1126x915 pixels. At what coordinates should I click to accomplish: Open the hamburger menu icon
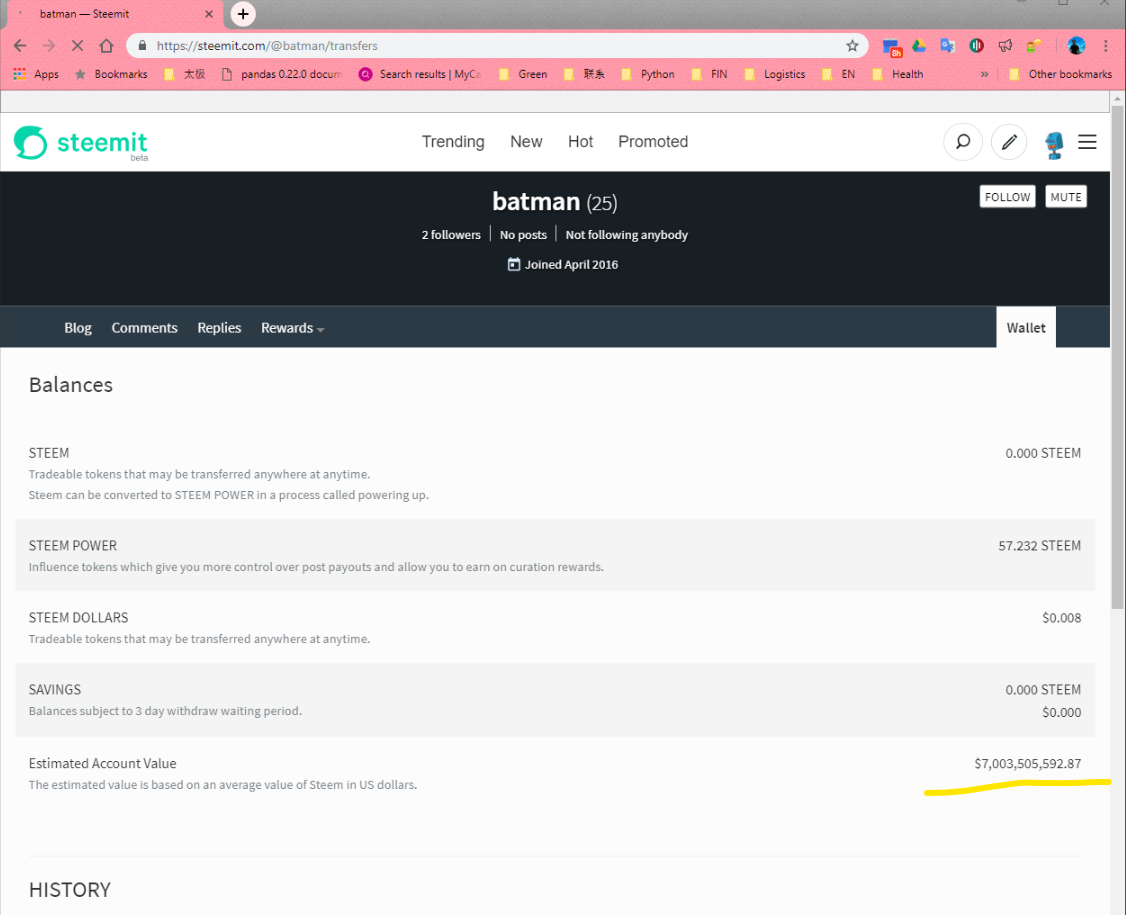point(1087,142)
